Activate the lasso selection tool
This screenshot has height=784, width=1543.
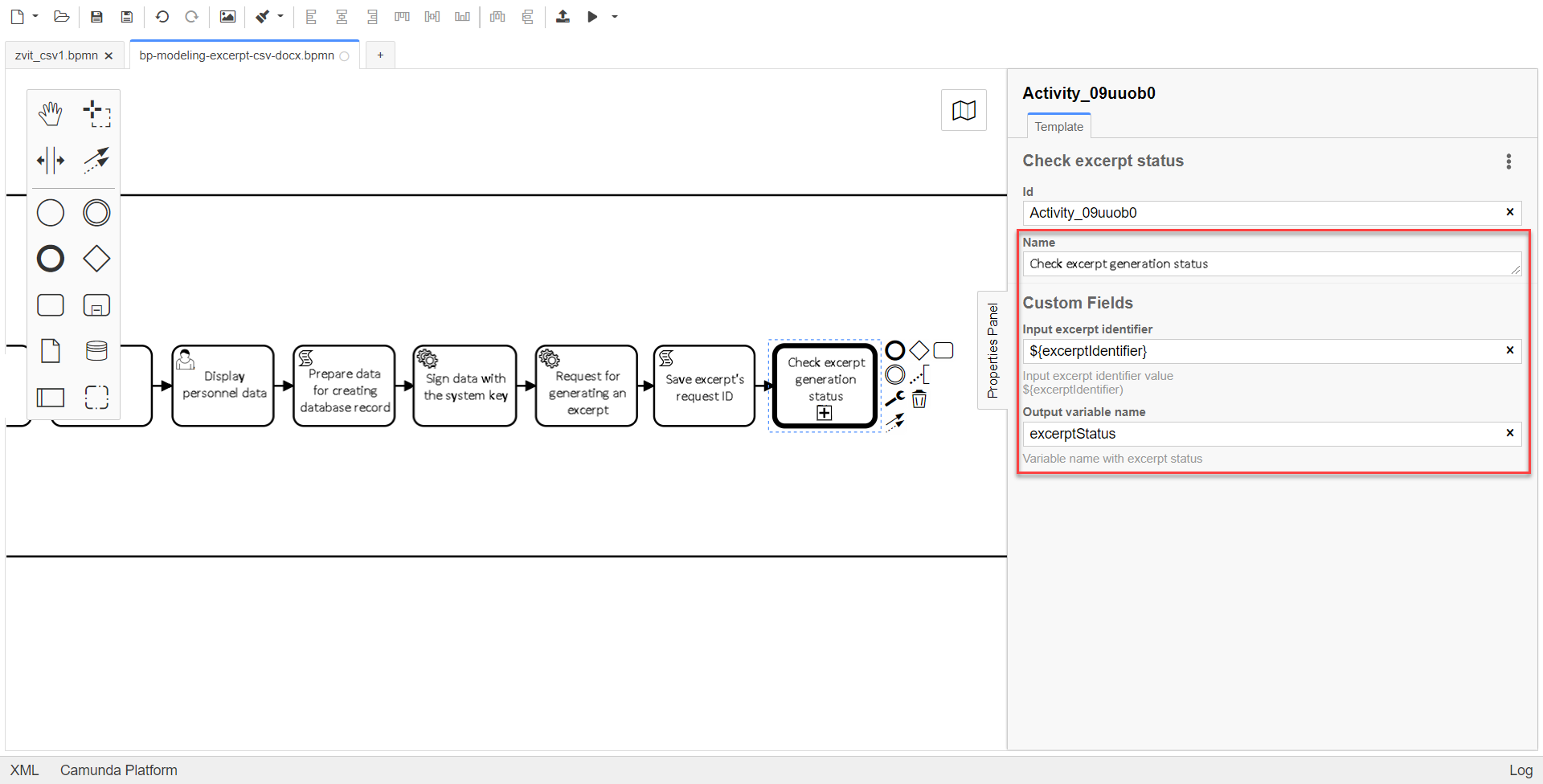[96, 114]
